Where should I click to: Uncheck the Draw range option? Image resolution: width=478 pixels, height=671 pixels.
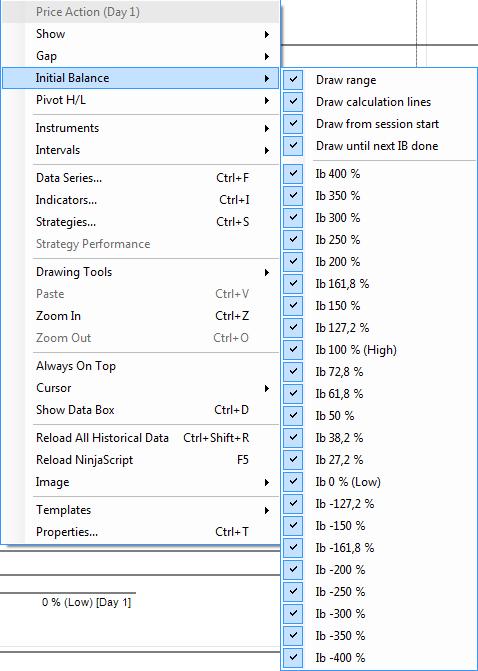point(379,80)
